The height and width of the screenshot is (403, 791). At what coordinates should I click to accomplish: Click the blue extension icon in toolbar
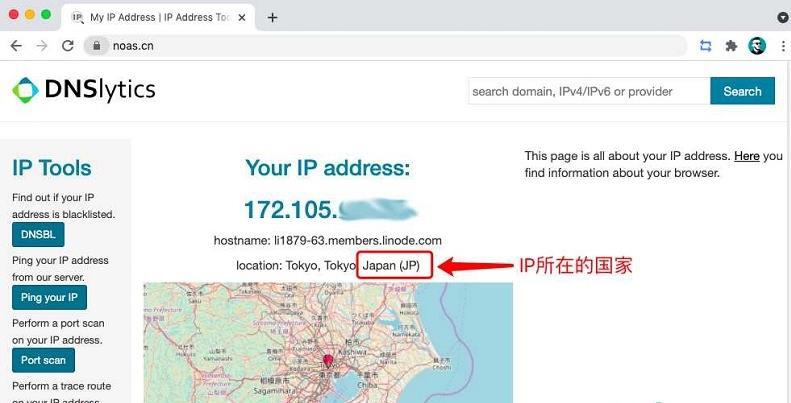(706, 46)
